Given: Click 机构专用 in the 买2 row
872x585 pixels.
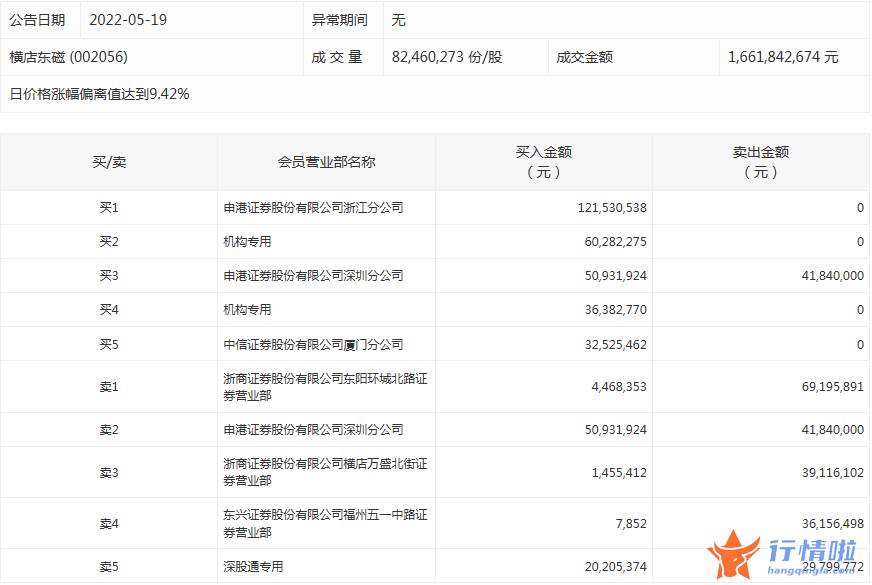Looking at the screenshot, I should pos(247,241).
